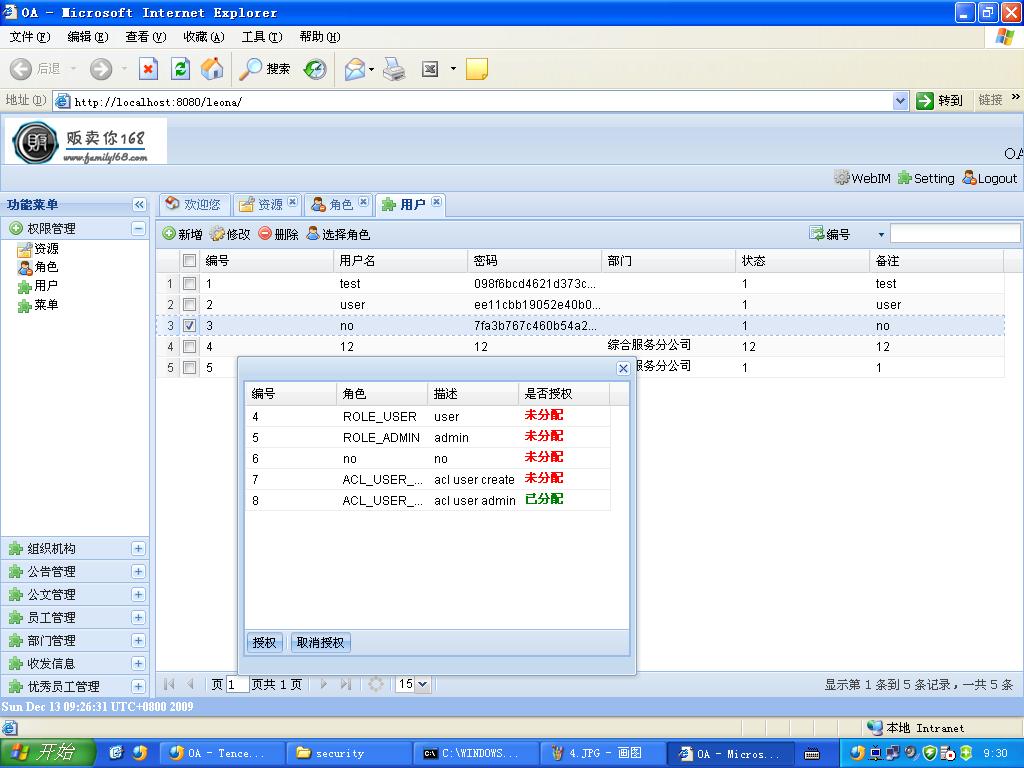
Task: Check the checkbox for user test row
Action: (189, 284)
